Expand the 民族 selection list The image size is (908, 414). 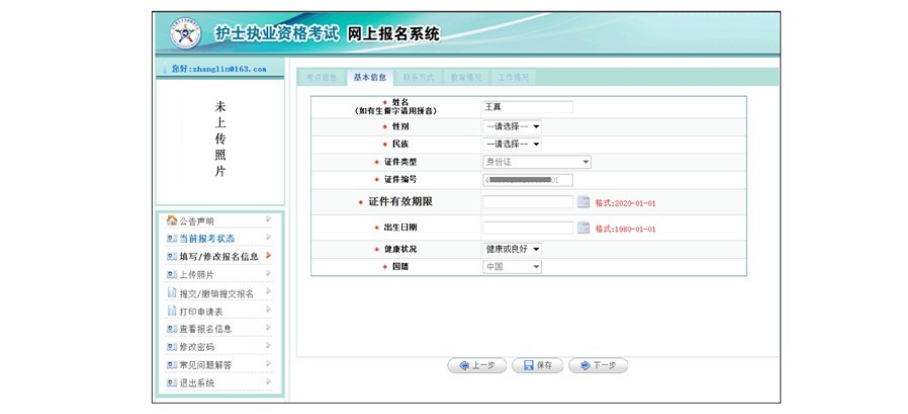[x=512, y=144]
